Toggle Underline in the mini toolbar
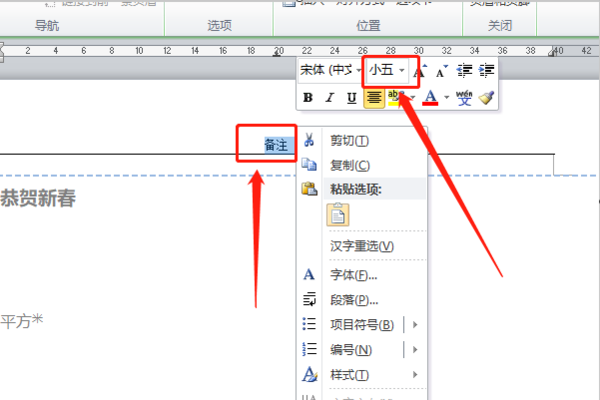600x400 pixels. click(352, 98)
